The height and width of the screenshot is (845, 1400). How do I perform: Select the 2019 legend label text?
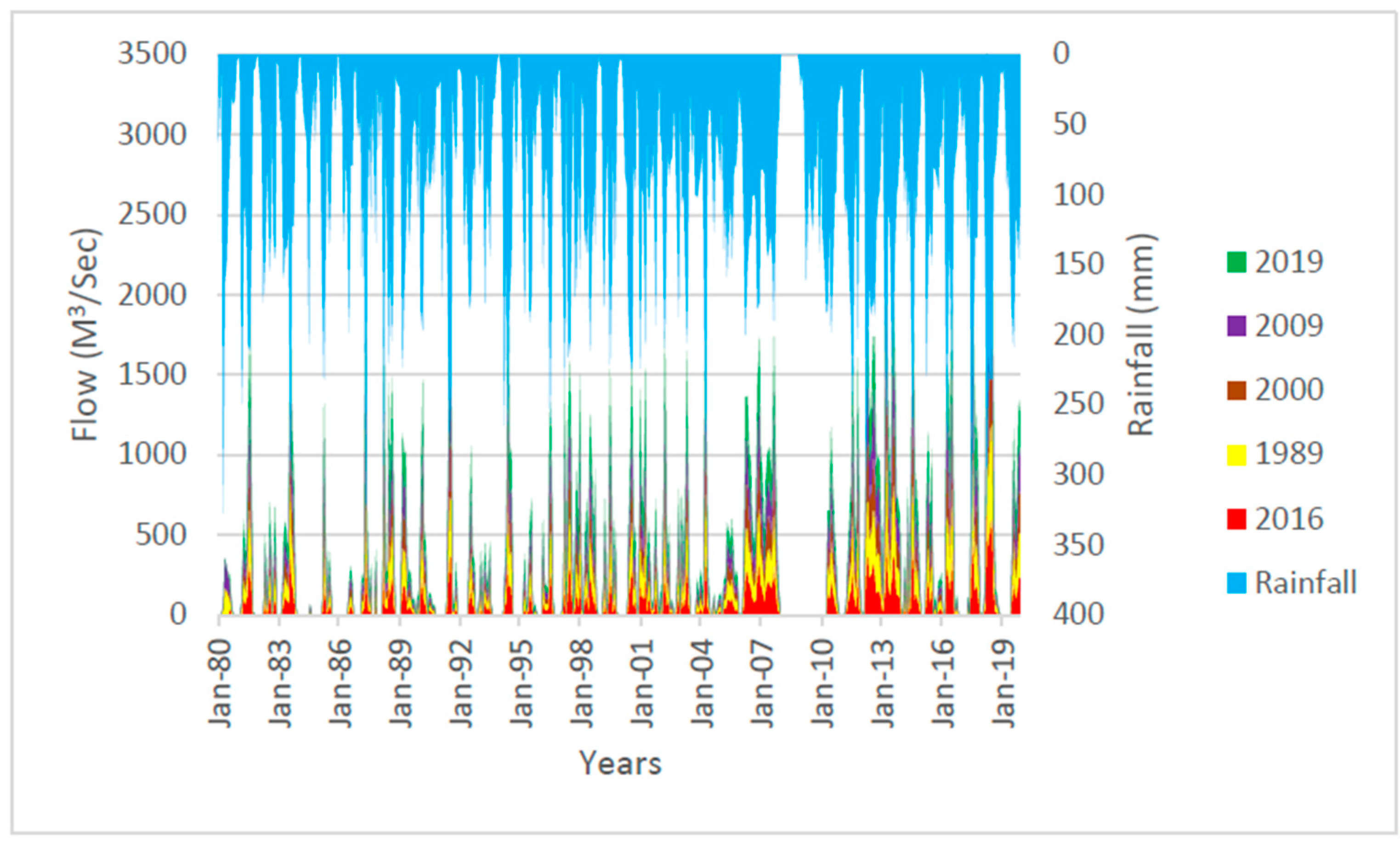point(1289,262)
